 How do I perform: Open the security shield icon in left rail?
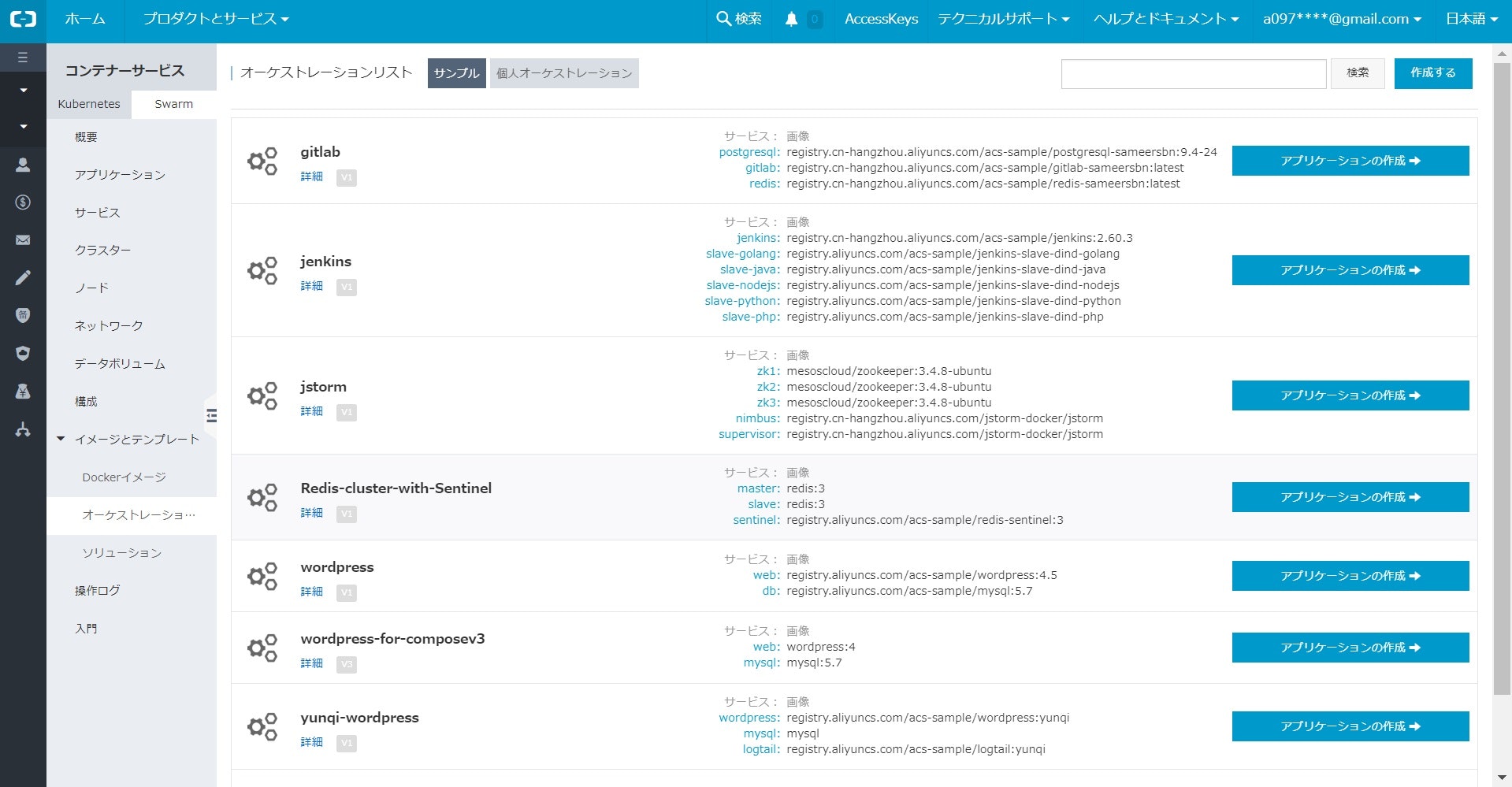[23, 354]
